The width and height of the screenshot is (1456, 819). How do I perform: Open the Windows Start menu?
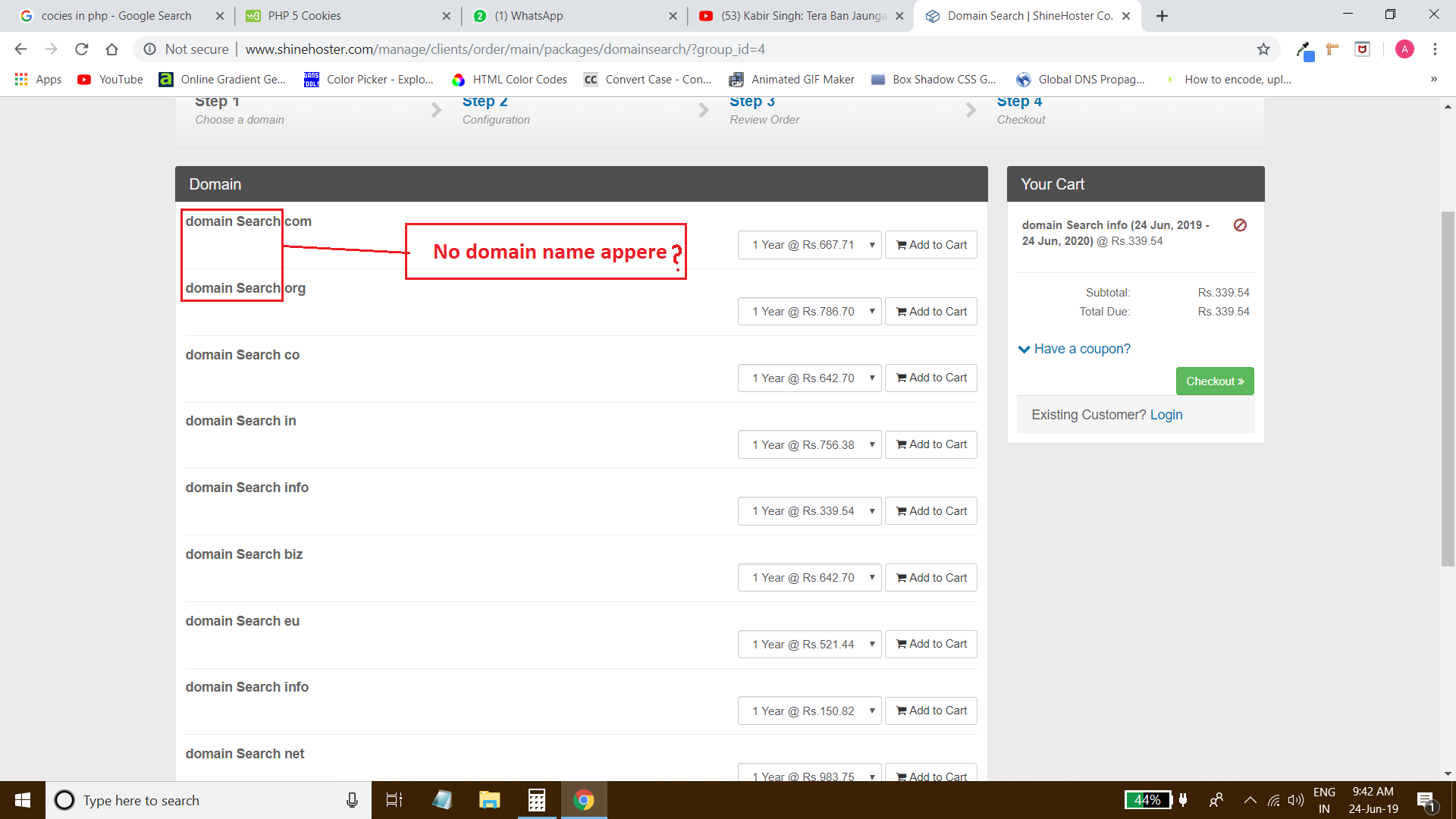tap(23, 800)
